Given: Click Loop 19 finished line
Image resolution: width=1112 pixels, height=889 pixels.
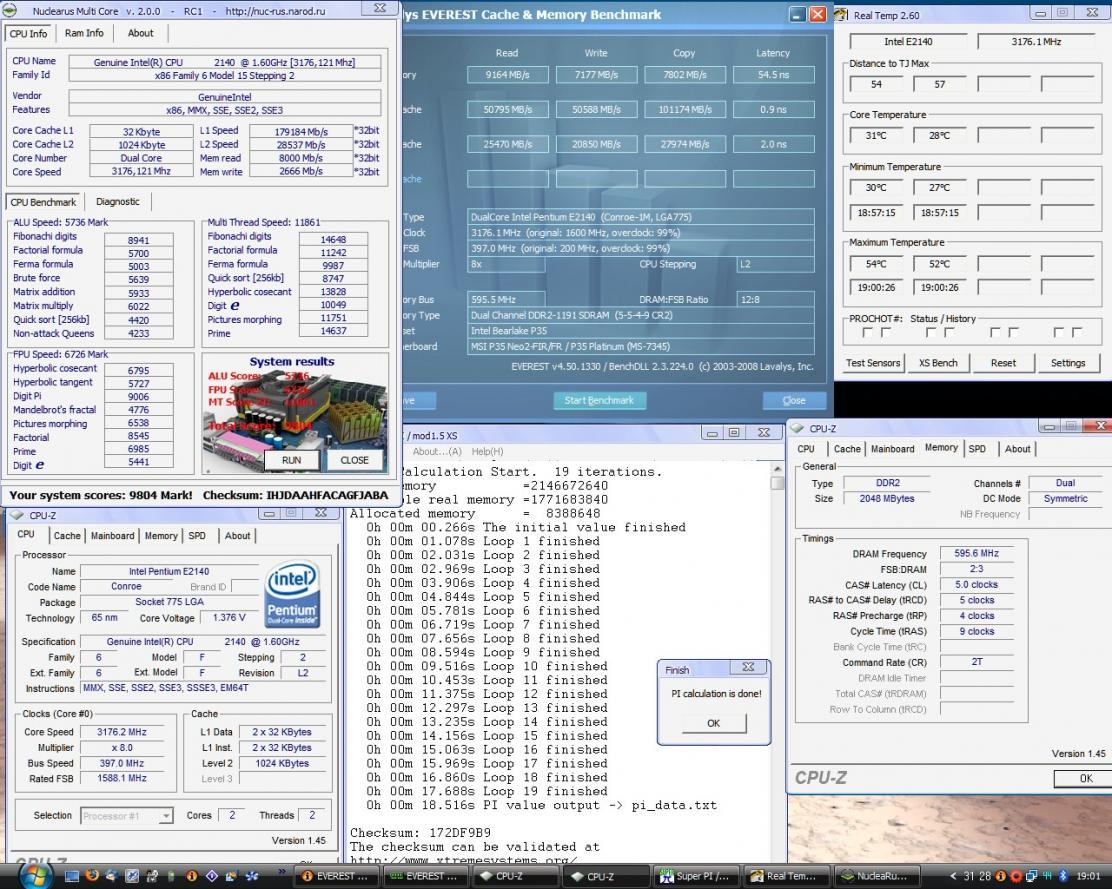Looking at the screenshot, I should 486,791.
